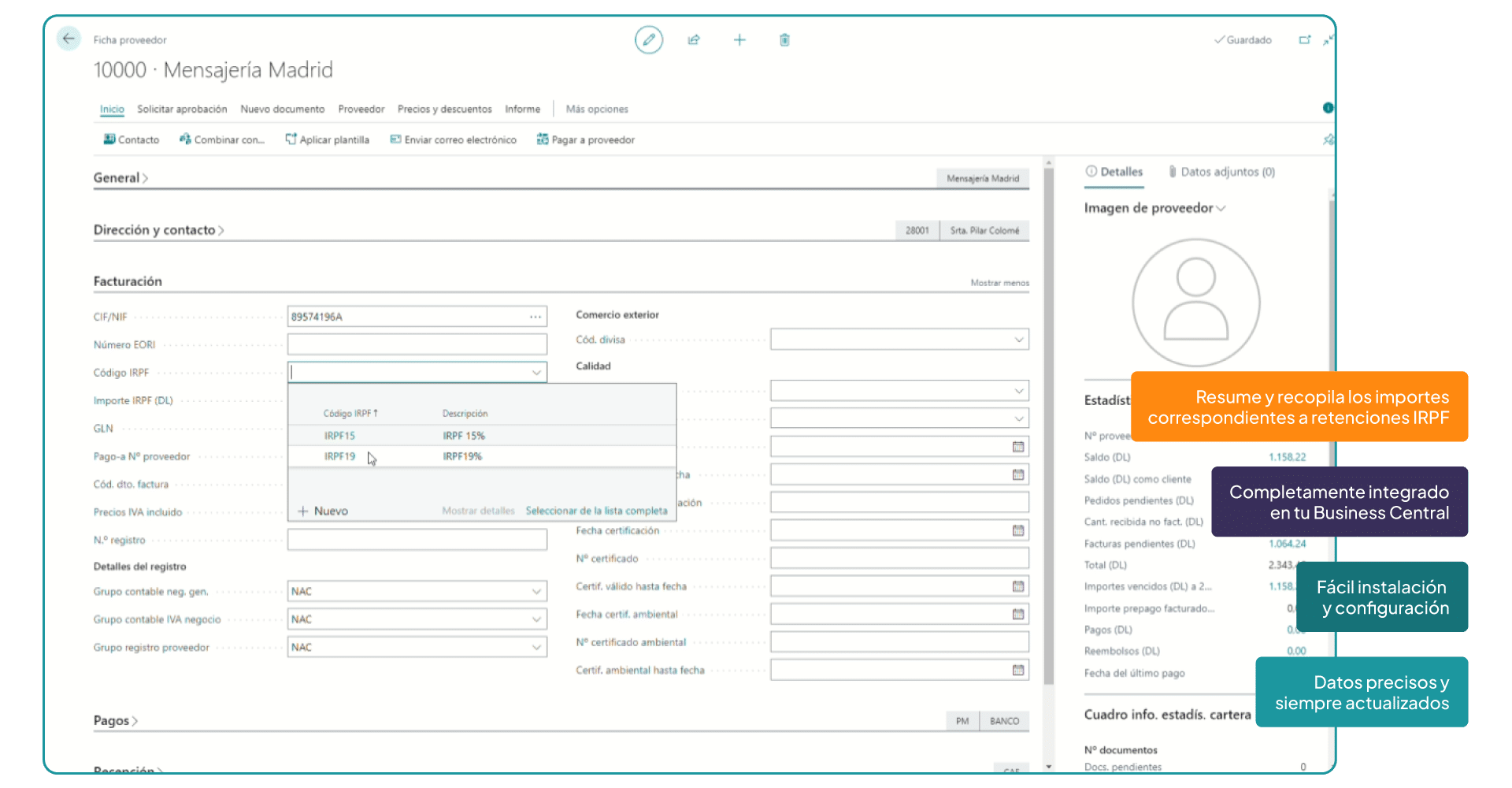
Task: Click Facturas pendientes value 1.064,24
Action: [x=1287, y=544]
